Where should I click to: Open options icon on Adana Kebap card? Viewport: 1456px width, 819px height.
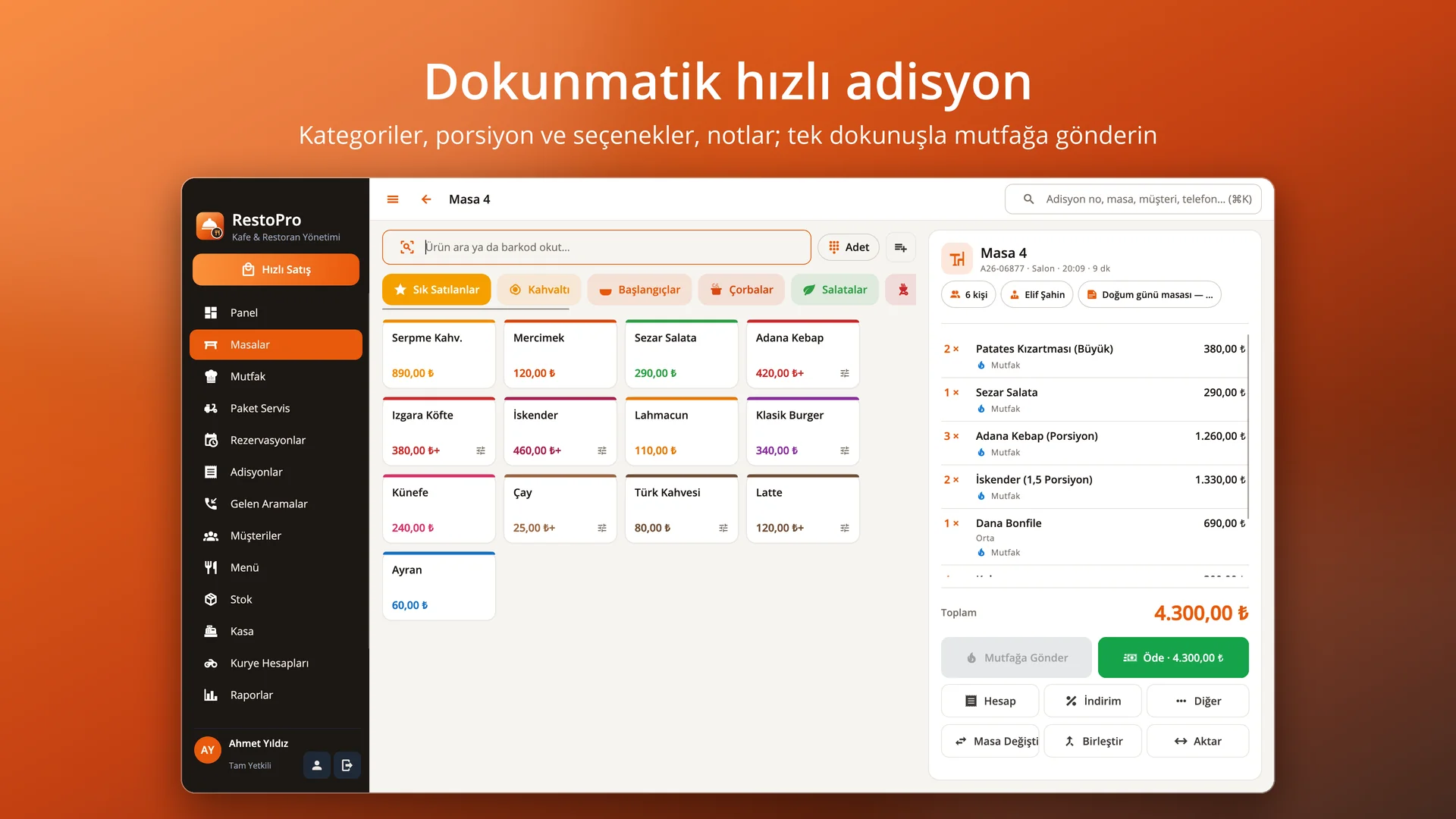[845, 373]
